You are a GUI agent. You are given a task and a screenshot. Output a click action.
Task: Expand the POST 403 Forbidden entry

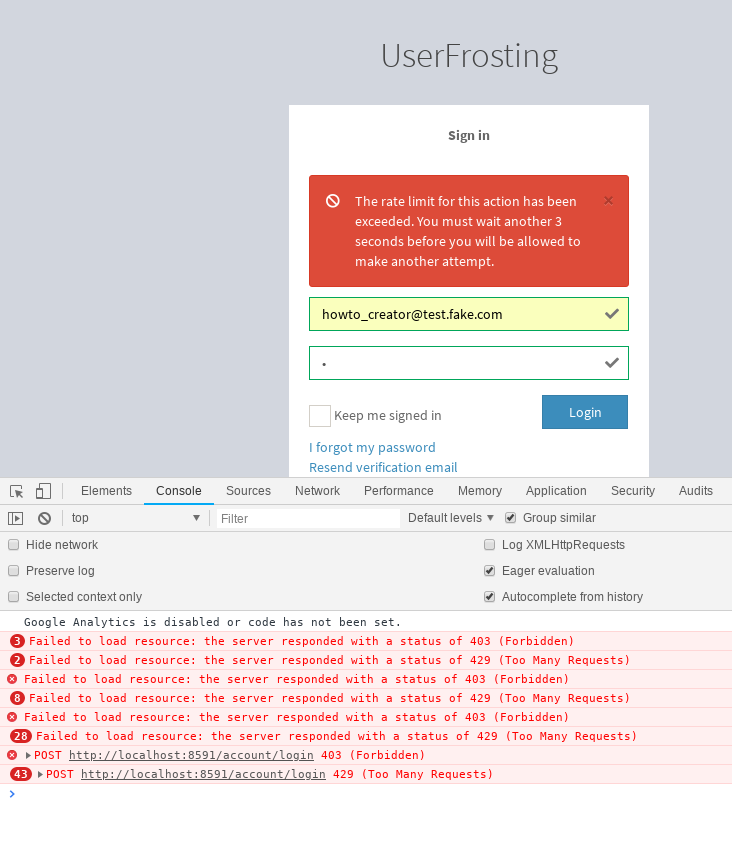[x=28, y=755]
